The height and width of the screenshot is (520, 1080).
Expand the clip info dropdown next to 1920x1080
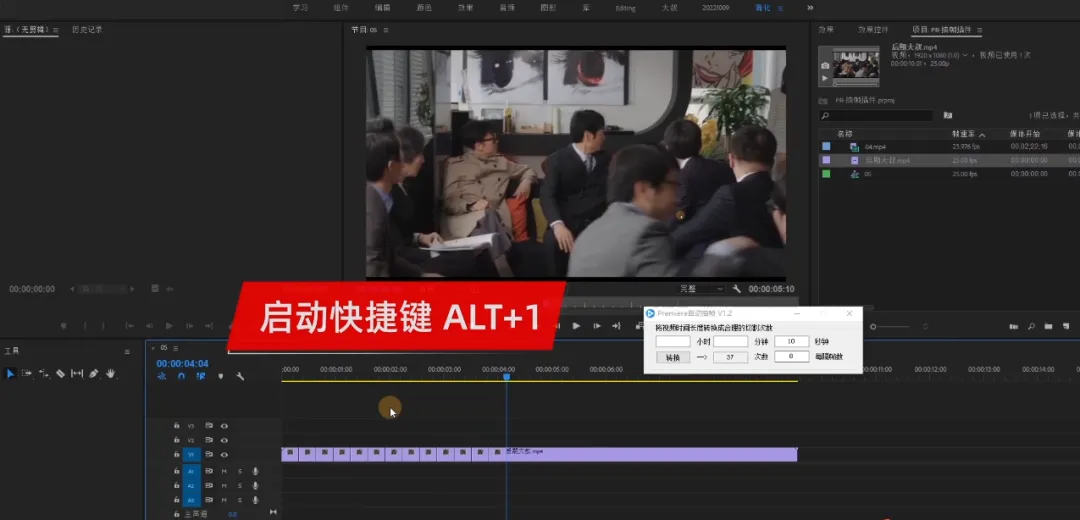[x=965, y=54]
